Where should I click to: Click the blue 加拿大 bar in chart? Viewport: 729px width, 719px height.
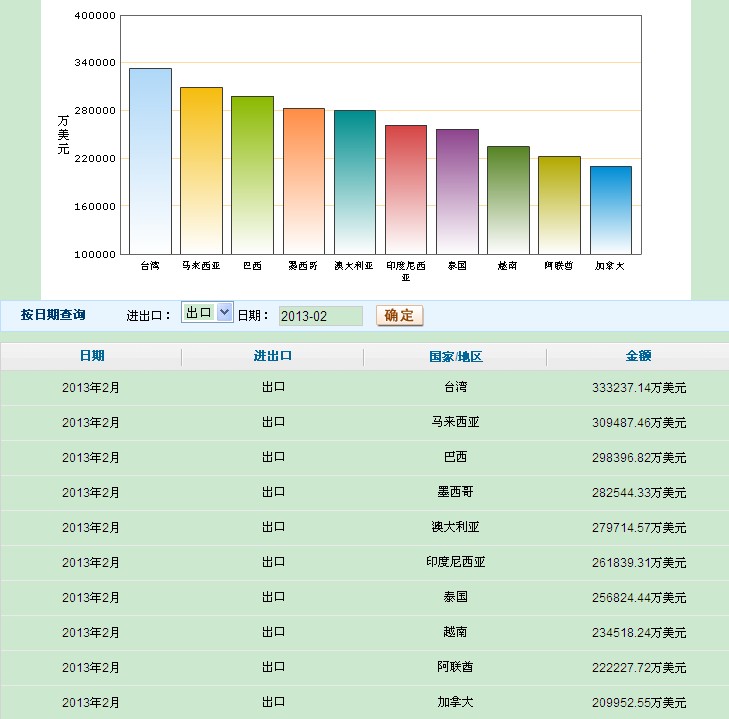point(610,210)
